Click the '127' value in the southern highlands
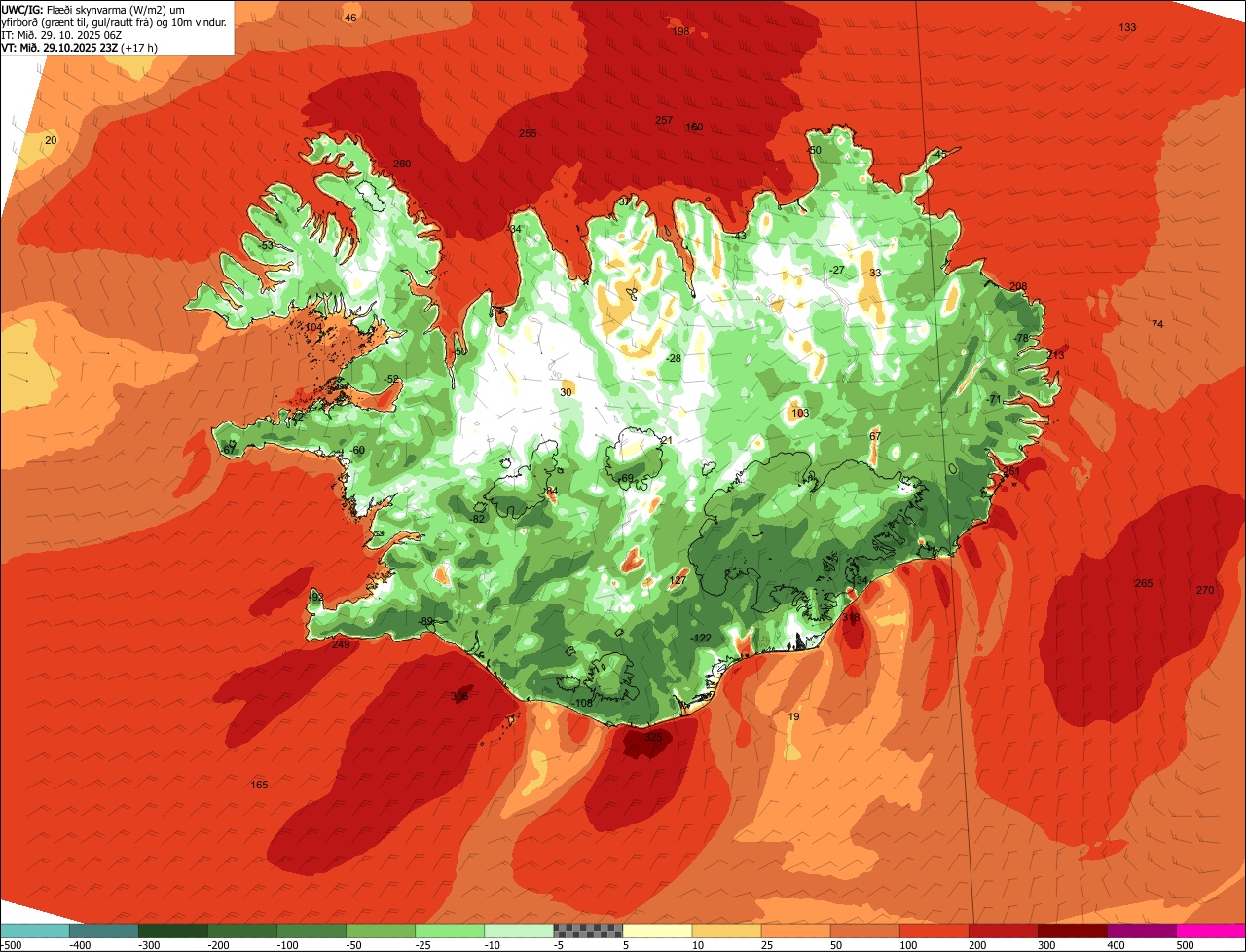This screenshot has height=952, width=1246. [x=678, y=580]
